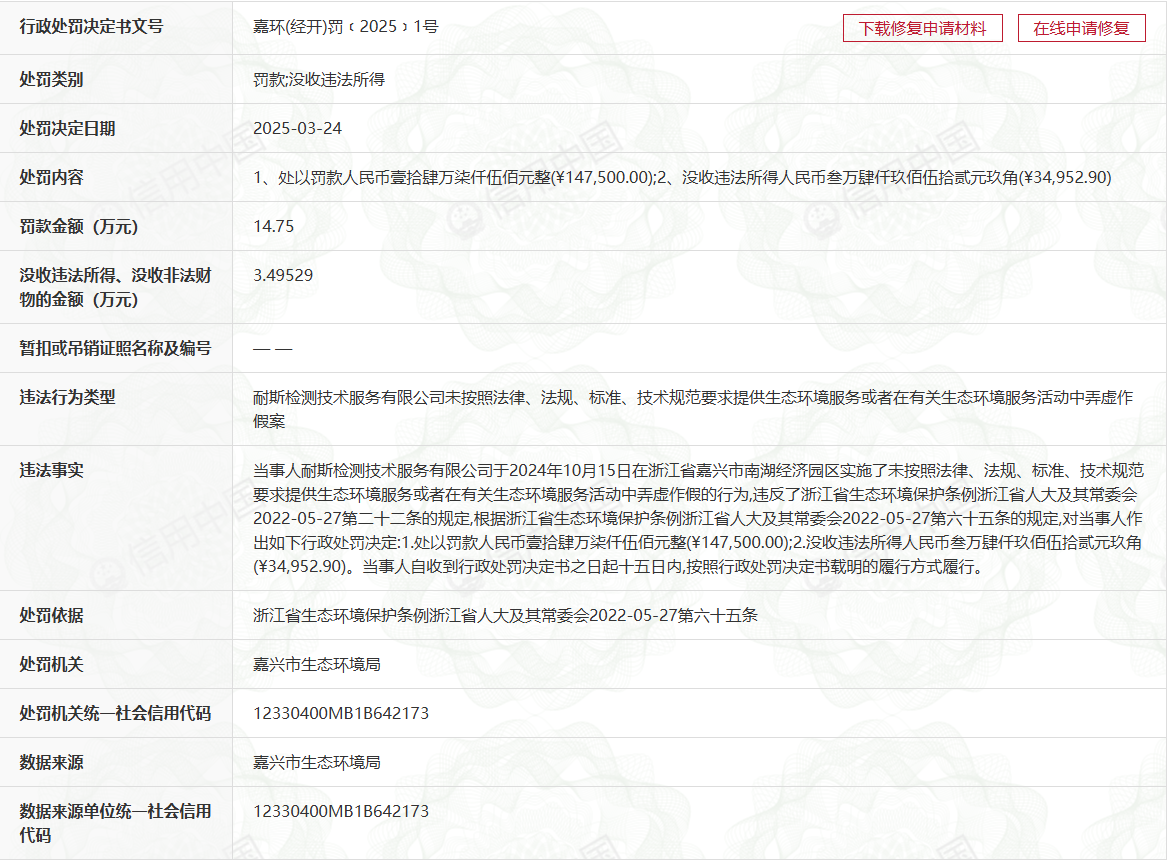The width and height of the screenshot is (1169, 861).
Task: Click the 处罚内容 penalty content text
Action: pos(682,177)
